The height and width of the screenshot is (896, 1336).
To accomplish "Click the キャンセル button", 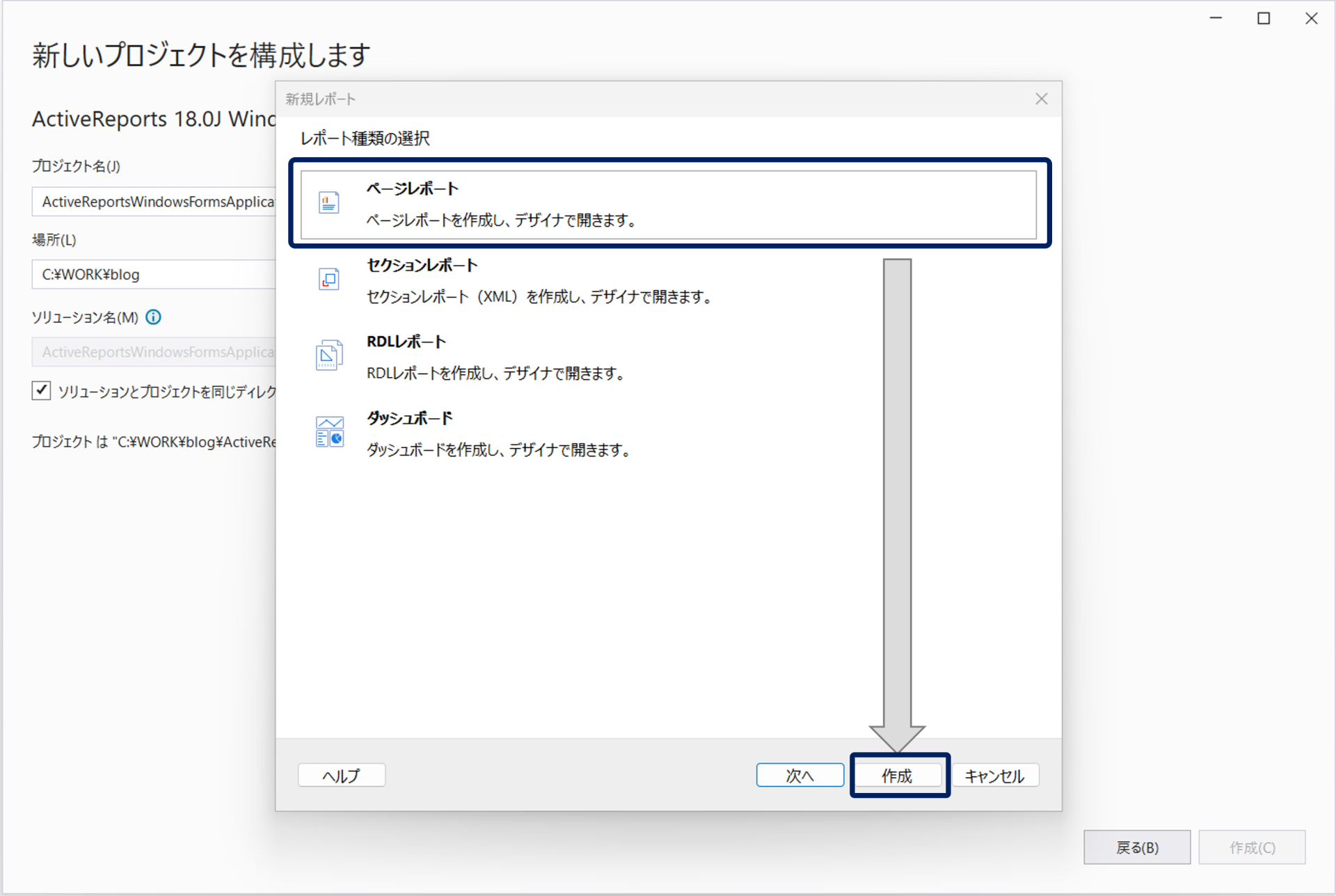I will coord(995,775).
